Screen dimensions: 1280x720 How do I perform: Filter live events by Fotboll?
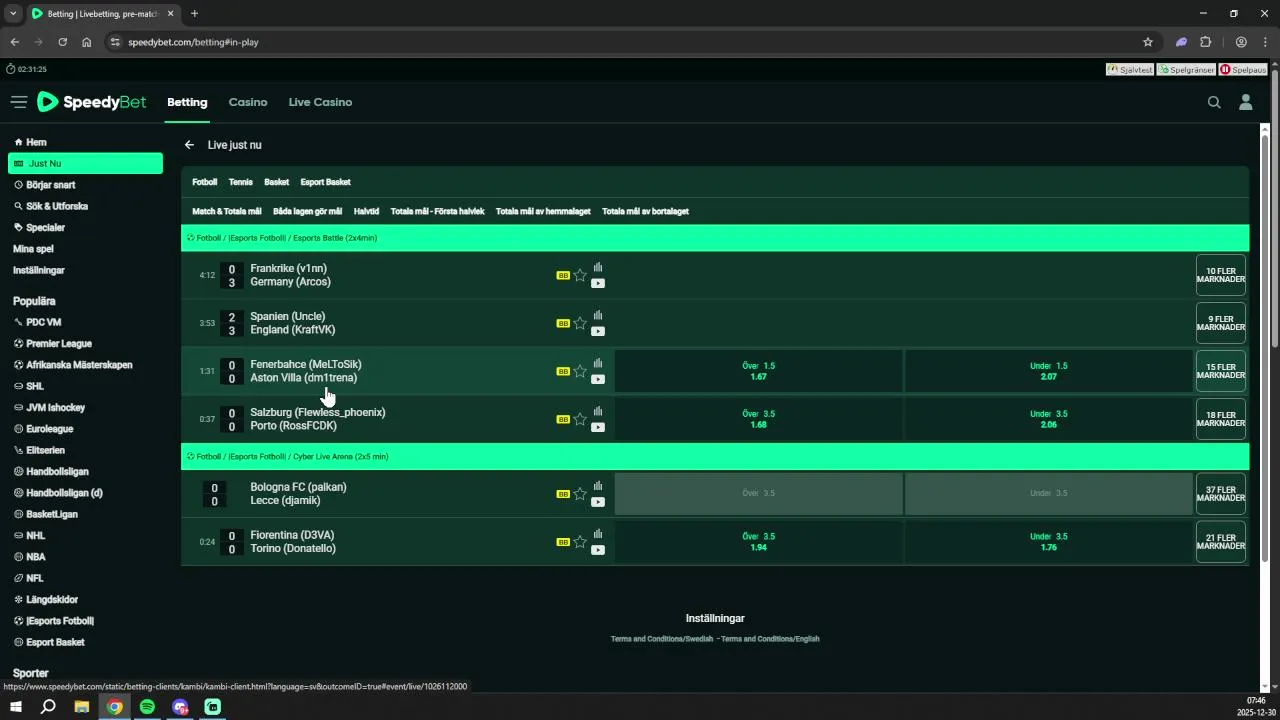(205, 182)
